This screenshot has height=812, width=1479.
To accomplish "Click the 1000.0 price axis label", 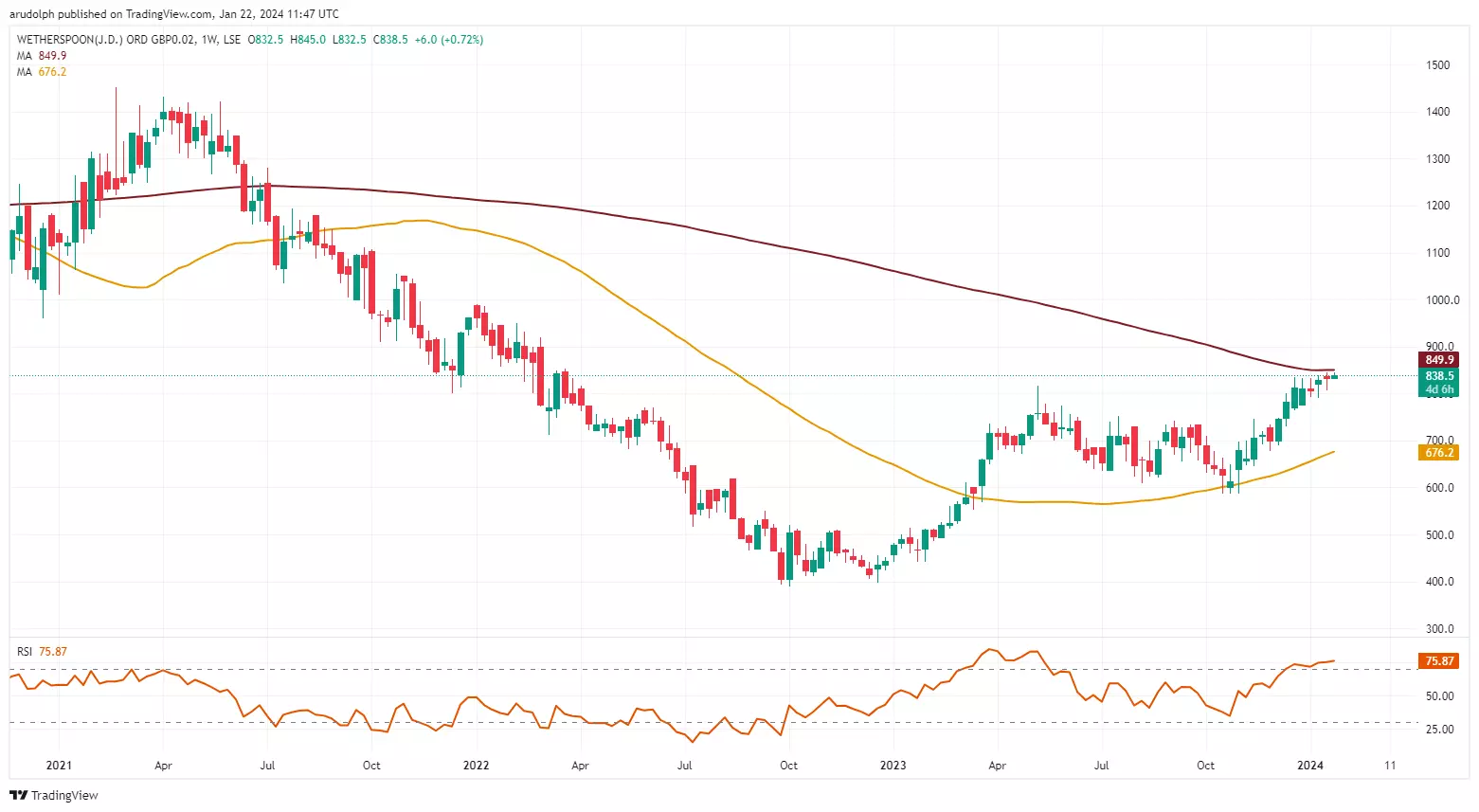I will [1442, 300].
